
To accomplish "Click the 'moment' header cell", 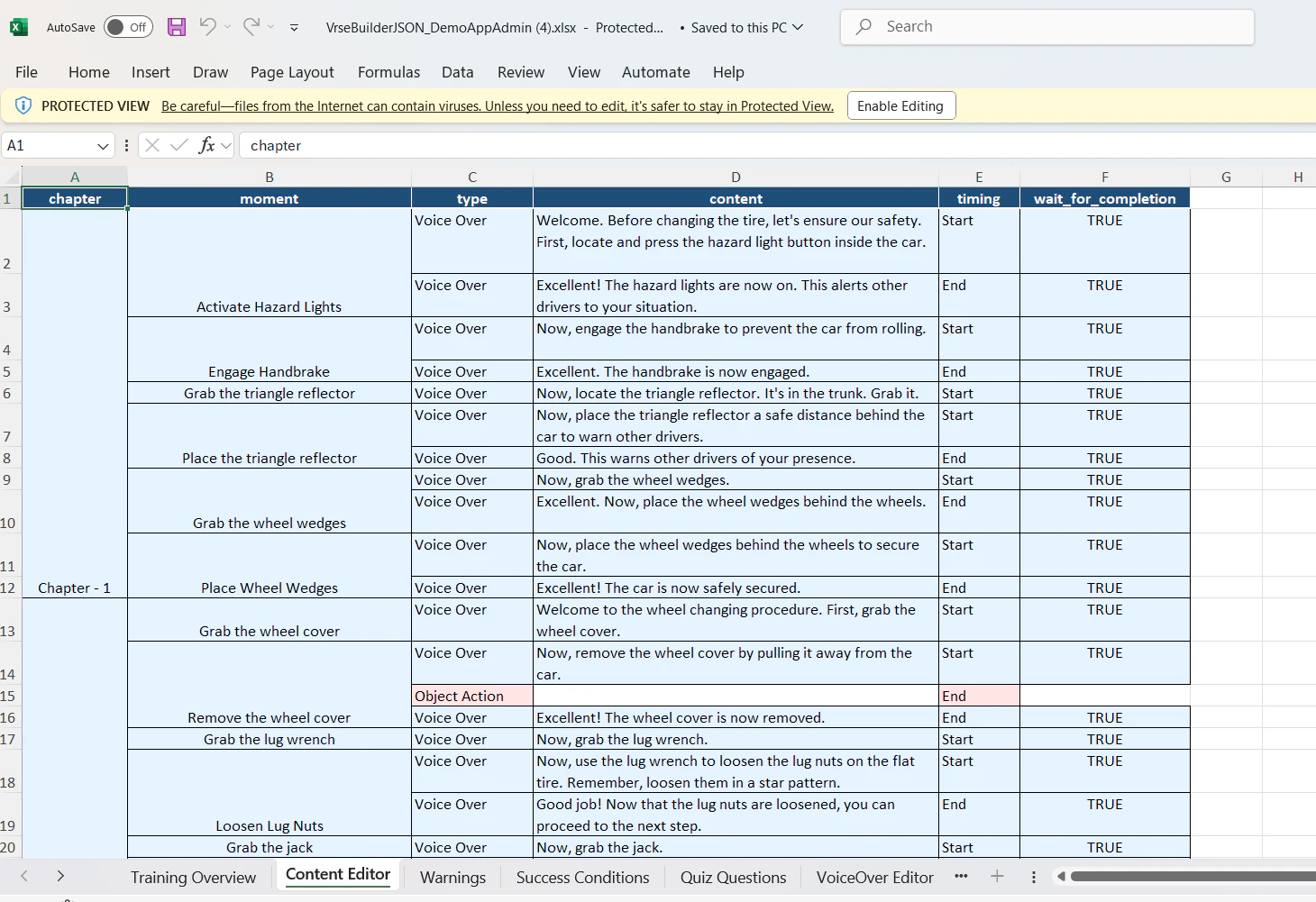I will click(x=270, y=198).
